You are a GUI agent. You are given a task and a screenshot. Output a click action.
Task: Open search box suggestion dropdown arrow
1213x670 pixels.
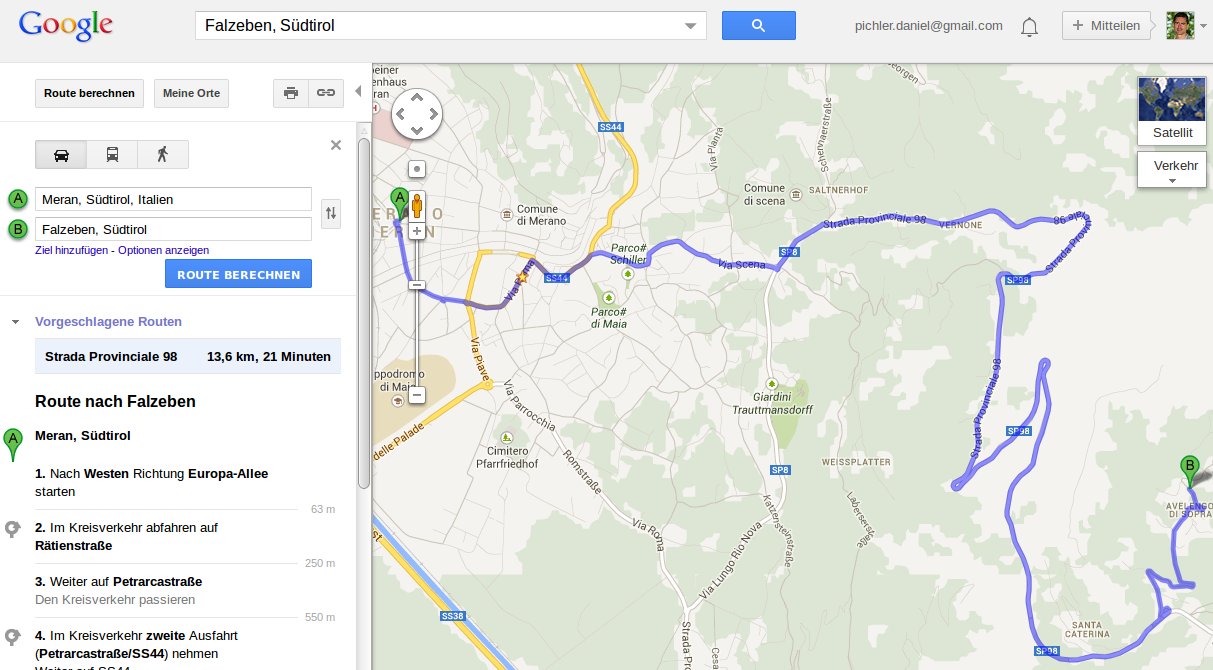click(689, 26)
